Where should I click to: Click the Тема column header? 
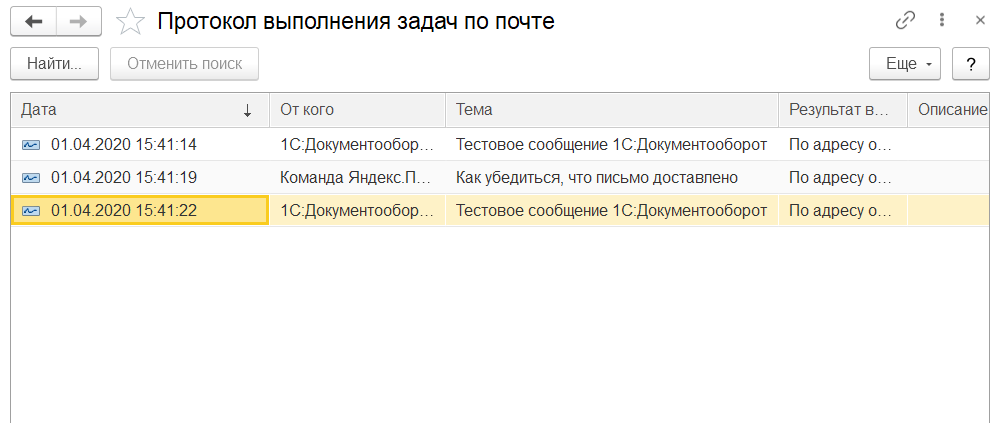[x=610, y=110]
